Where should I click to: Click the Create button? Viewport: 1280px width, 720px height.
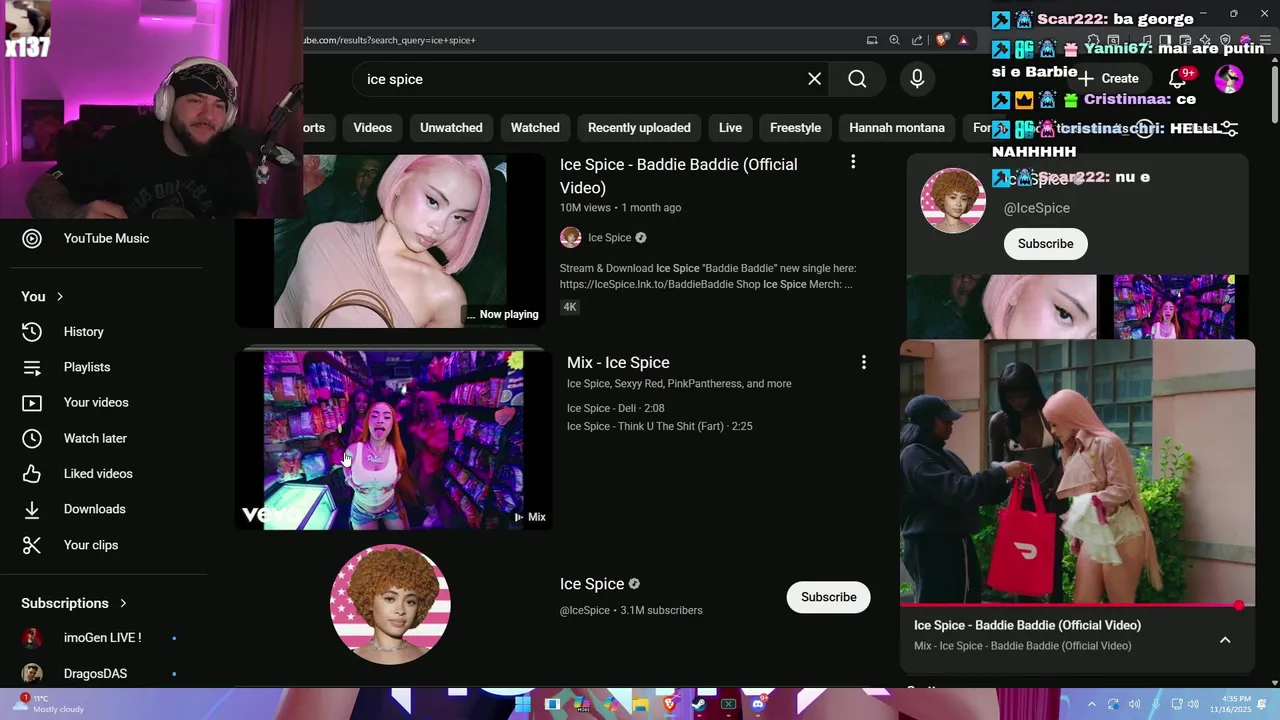click(x=1110, y=78)
